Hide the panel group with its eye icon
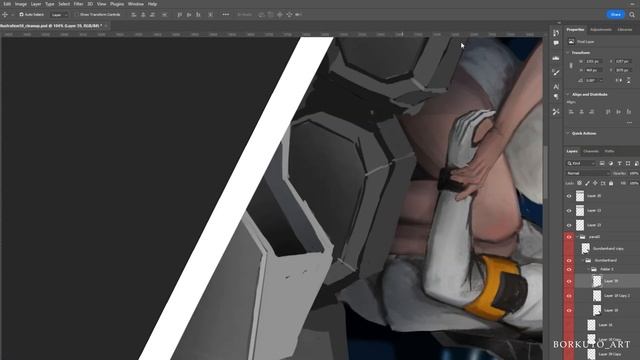This screenshot has width=640, height=360. click(x=569, y=237)
